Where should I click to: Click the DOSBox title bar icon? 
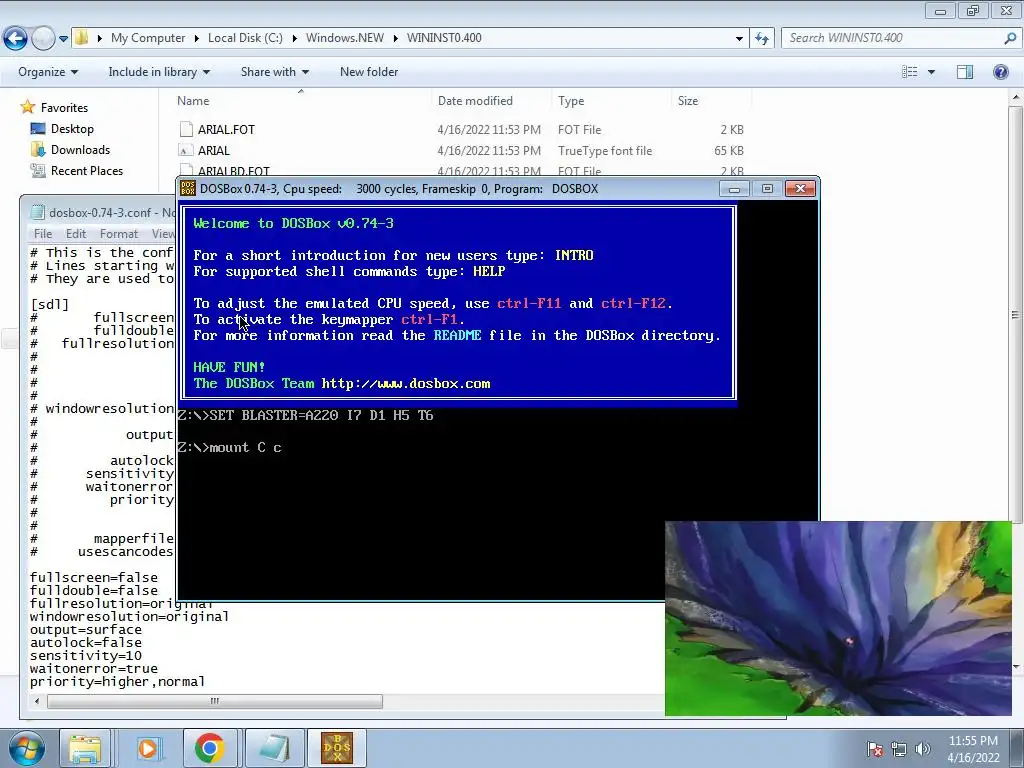point(188,189)
